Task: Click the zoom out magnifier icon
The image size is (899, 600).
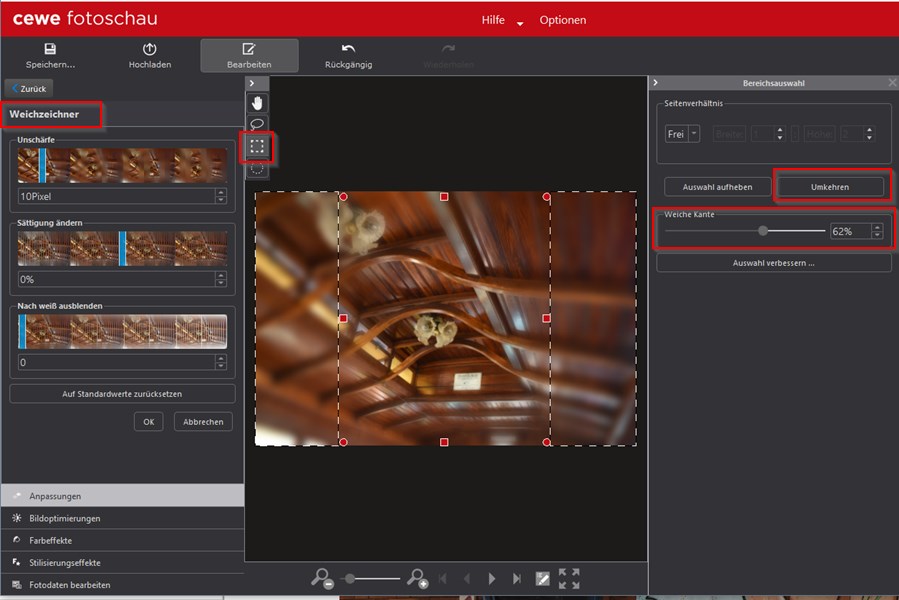Action: pyautogui.click(x=322, y=578)
